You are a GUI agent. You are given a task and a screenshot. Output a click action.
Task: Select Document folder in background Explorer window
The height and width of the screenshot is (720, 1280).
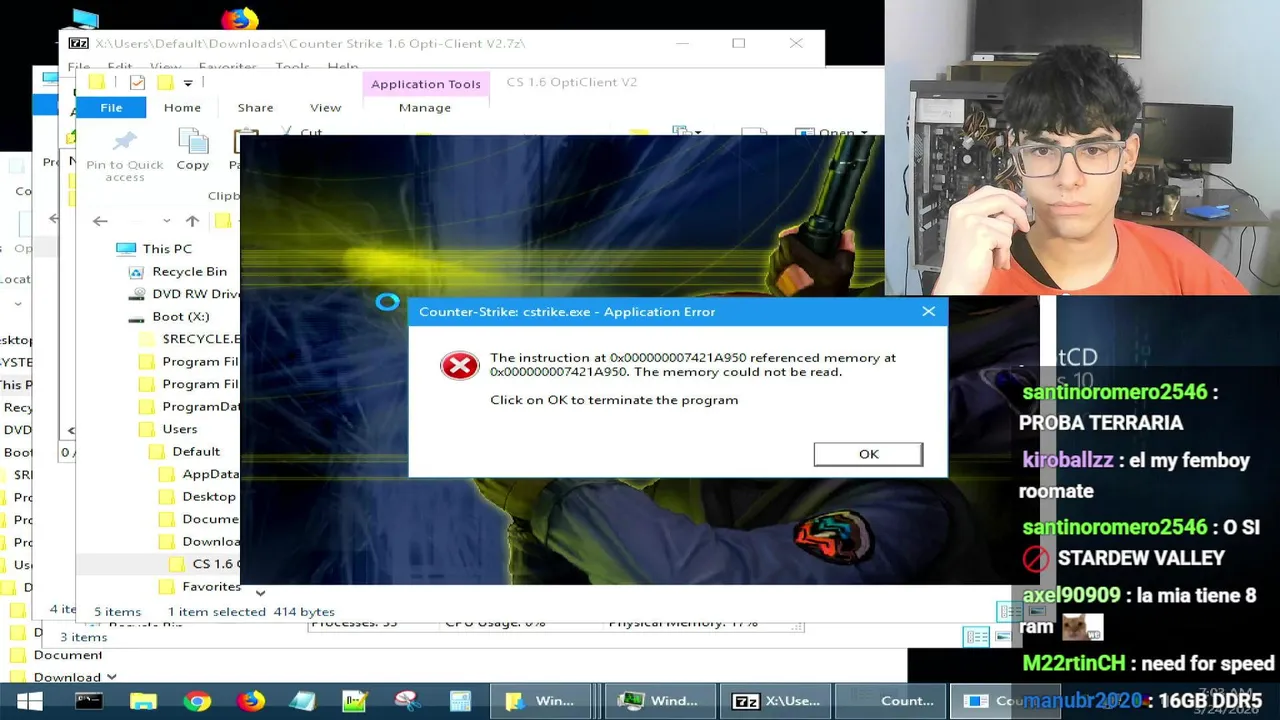click(x=67, y=655)
